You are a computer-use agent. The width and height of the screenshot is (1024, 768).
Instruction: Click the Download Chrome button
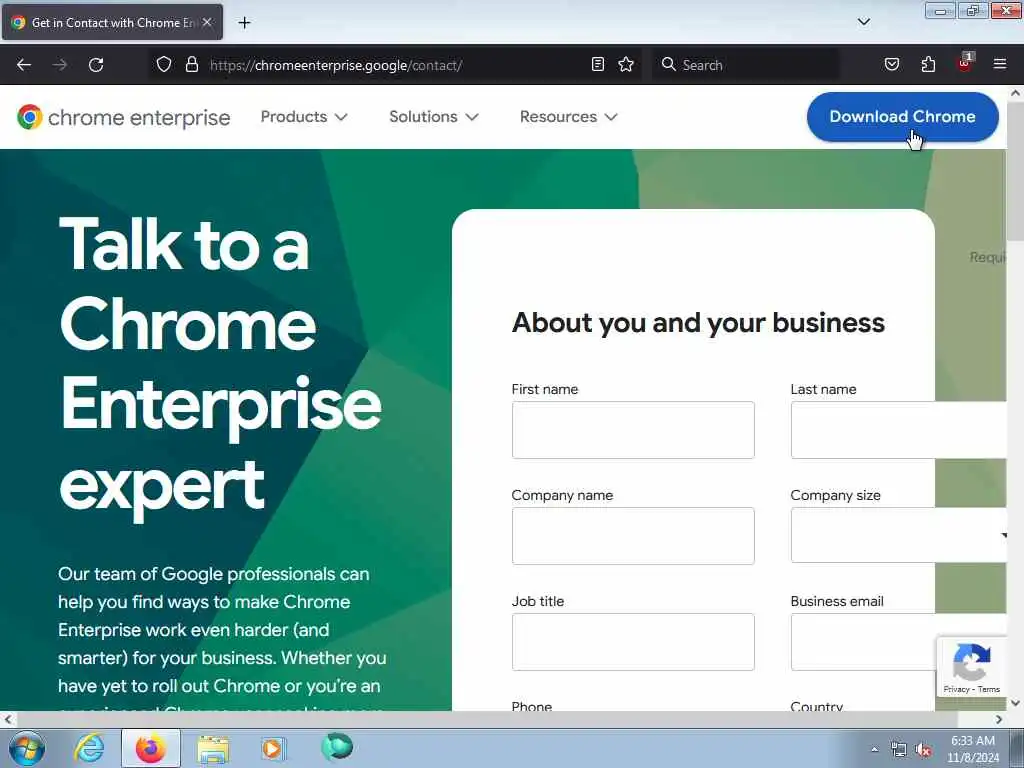pyautogui.click(x=903, y=117)
